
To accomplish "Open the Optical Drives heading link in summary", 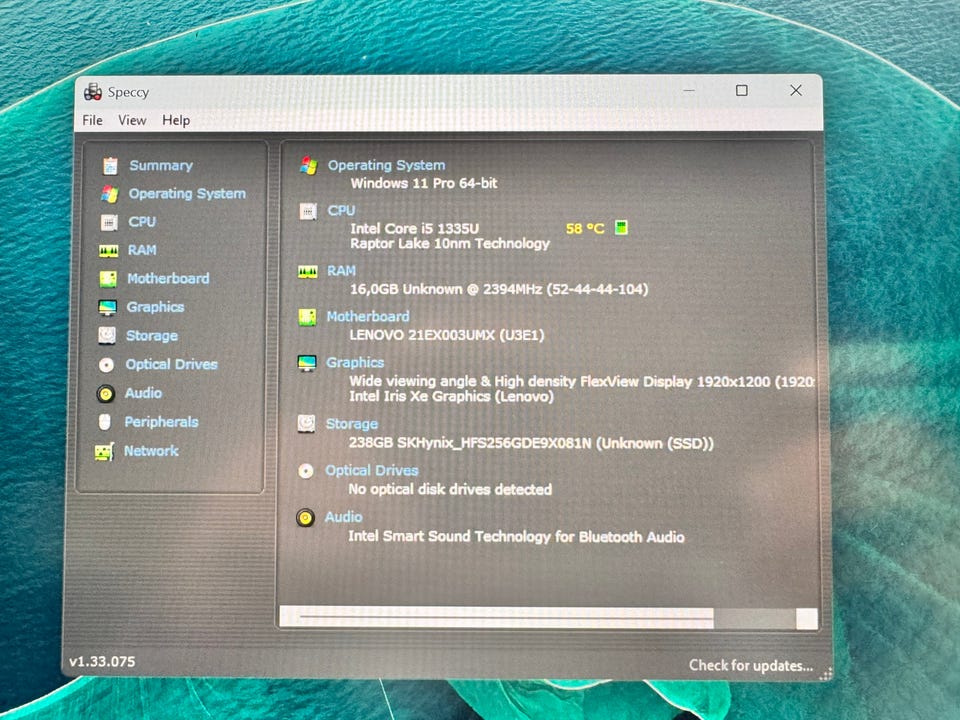I will [x=372, y=470].
